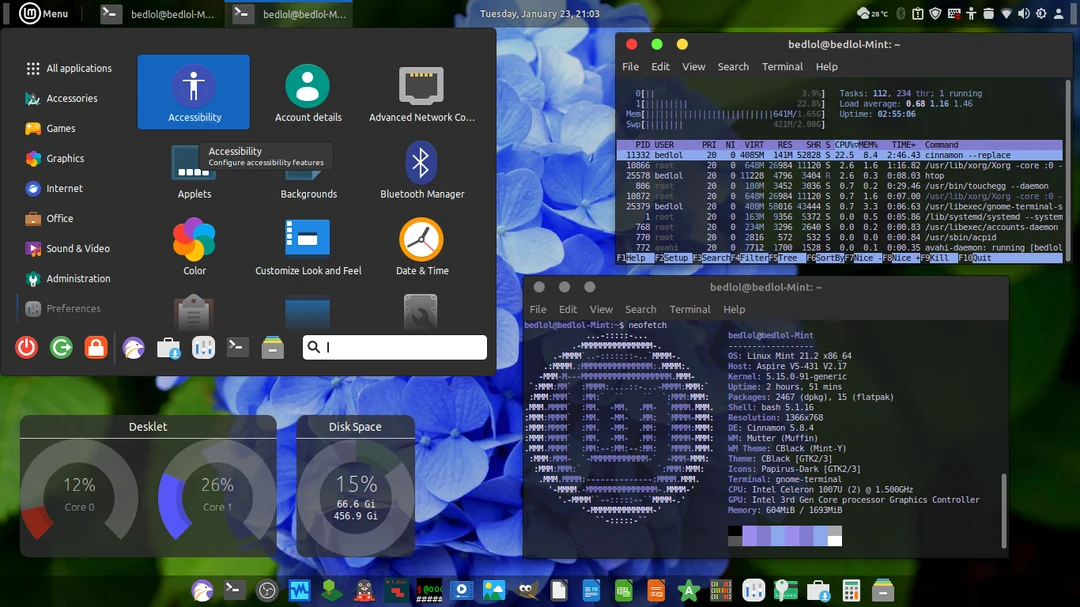
Task: Launch Firefox from the taskbar
Action: 202,590
